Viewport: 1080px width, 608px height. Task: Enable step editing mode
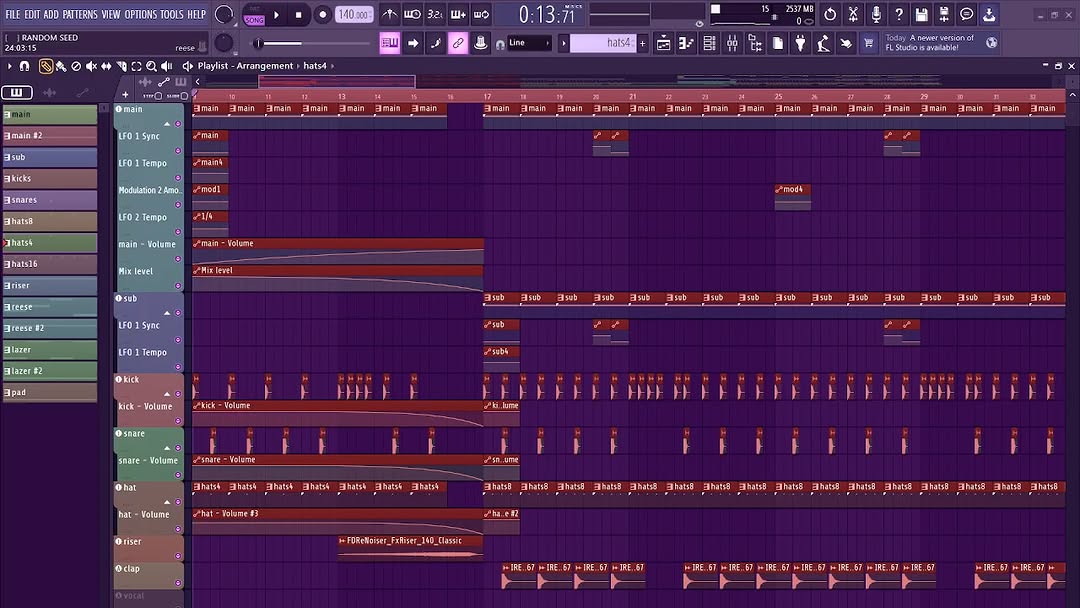[x=435, y=43]
